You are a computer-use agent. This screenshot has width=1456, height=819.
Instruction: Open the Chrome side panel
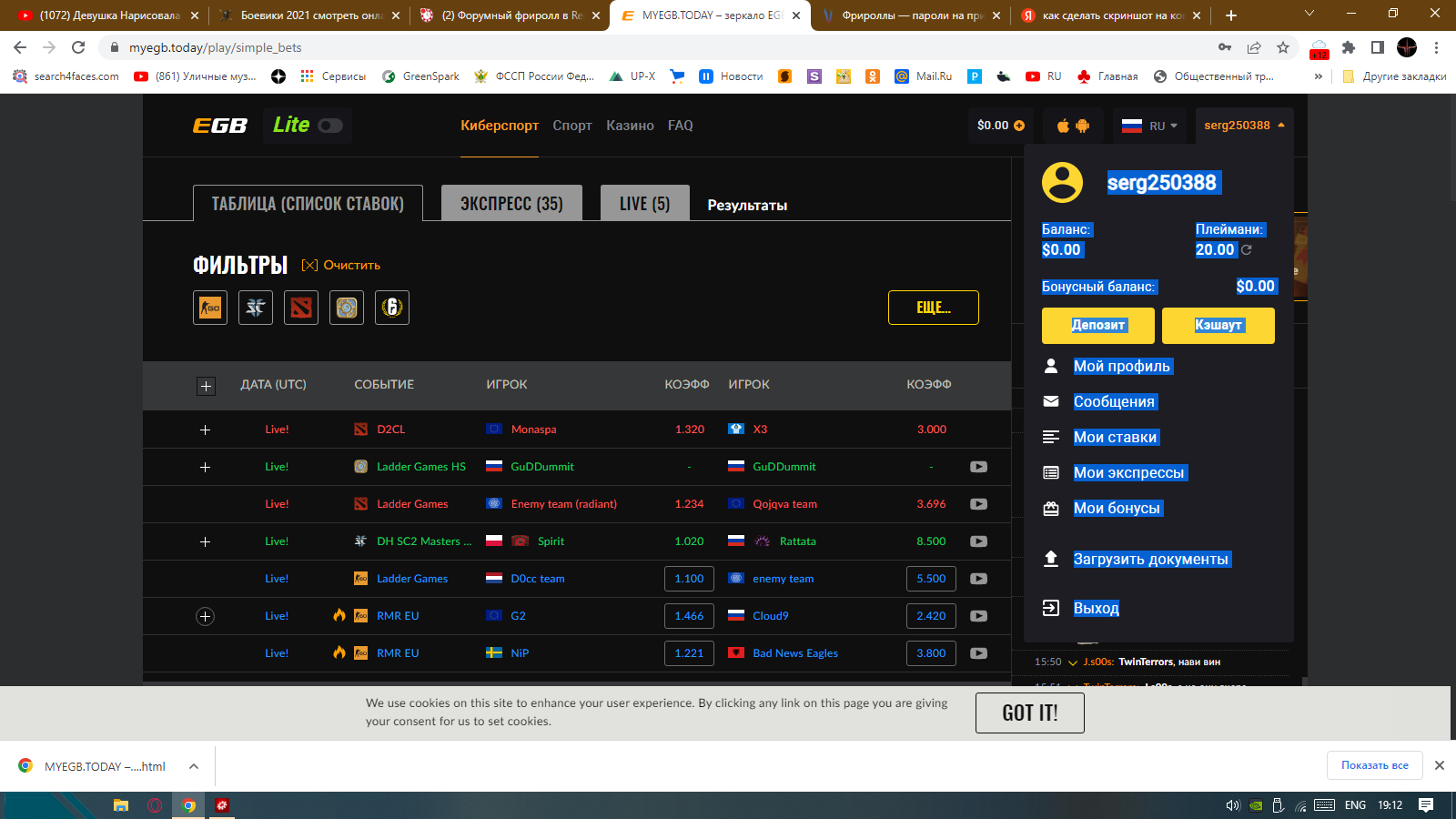(x=1378, y=47)
